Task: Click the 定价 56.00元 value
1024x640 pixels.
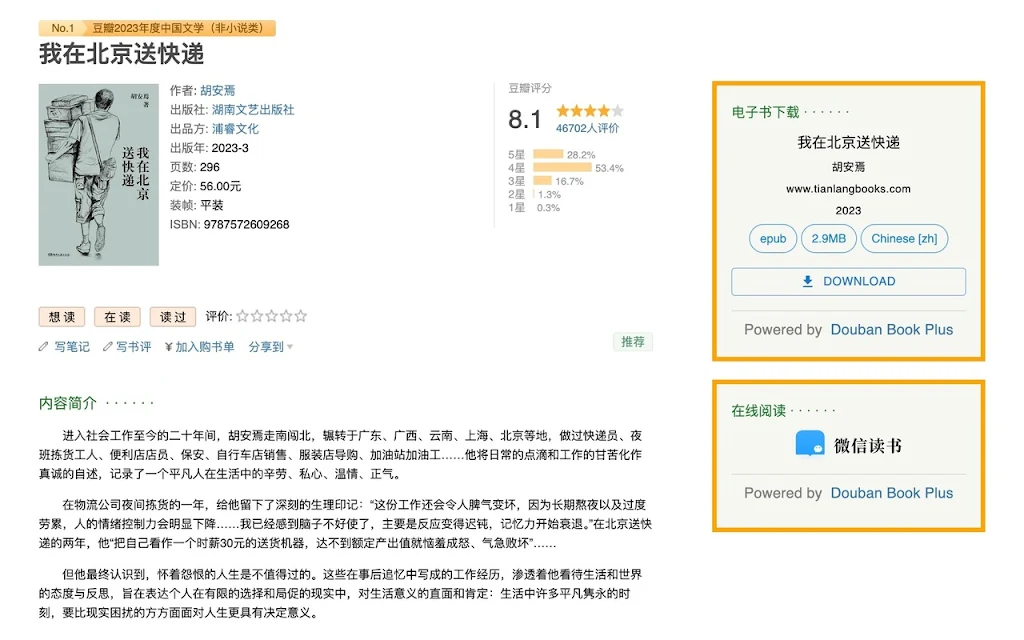Action: 220,186
